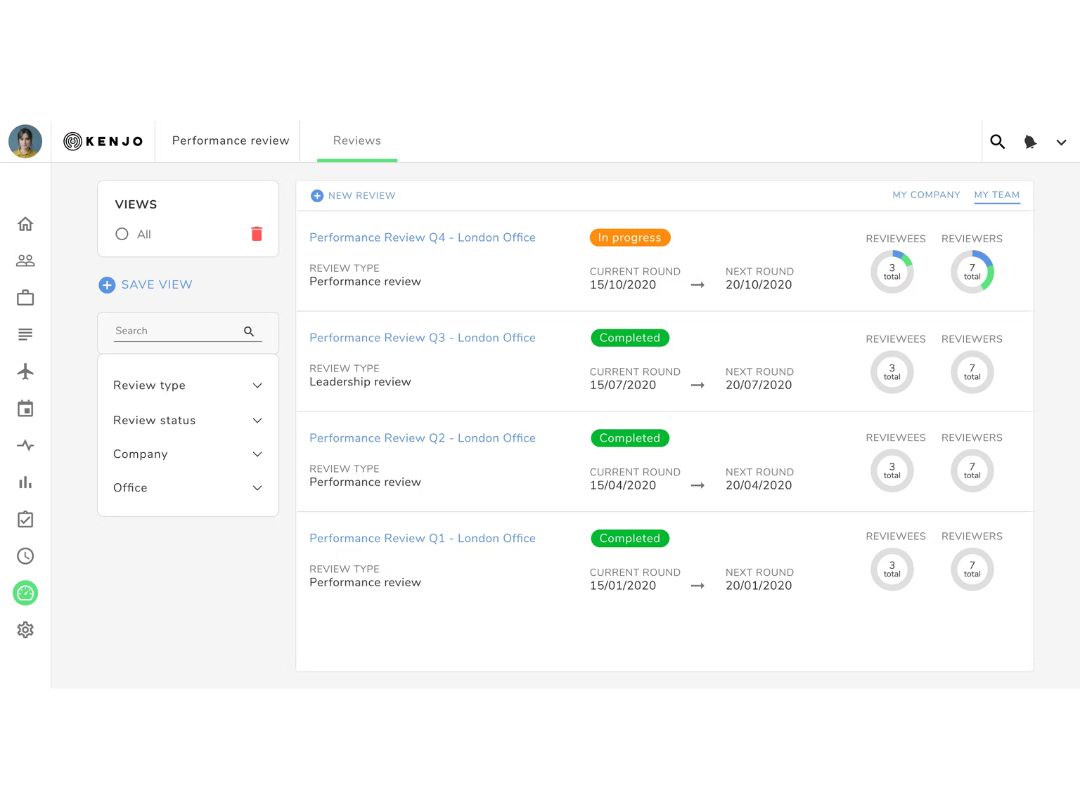Open Performance Review Q3 - London Office
The width and height of the screenshot is (1080, 810).
point(422,338)
